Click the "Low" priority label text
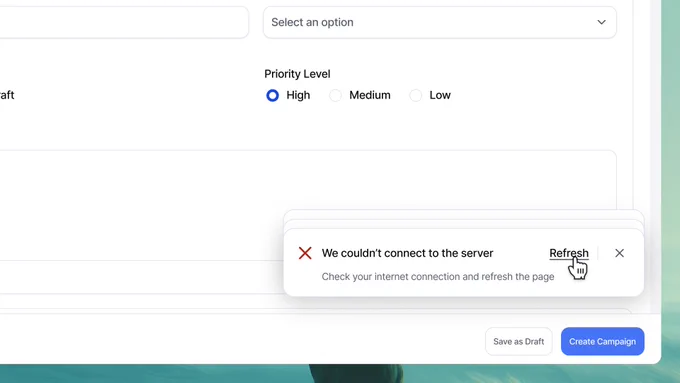 [x=440, y=95]
